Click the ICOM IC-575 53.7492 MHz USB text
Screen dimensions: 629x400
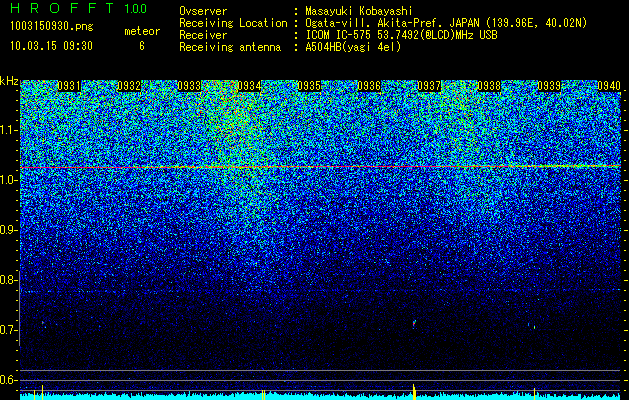(x=401, y=35)
